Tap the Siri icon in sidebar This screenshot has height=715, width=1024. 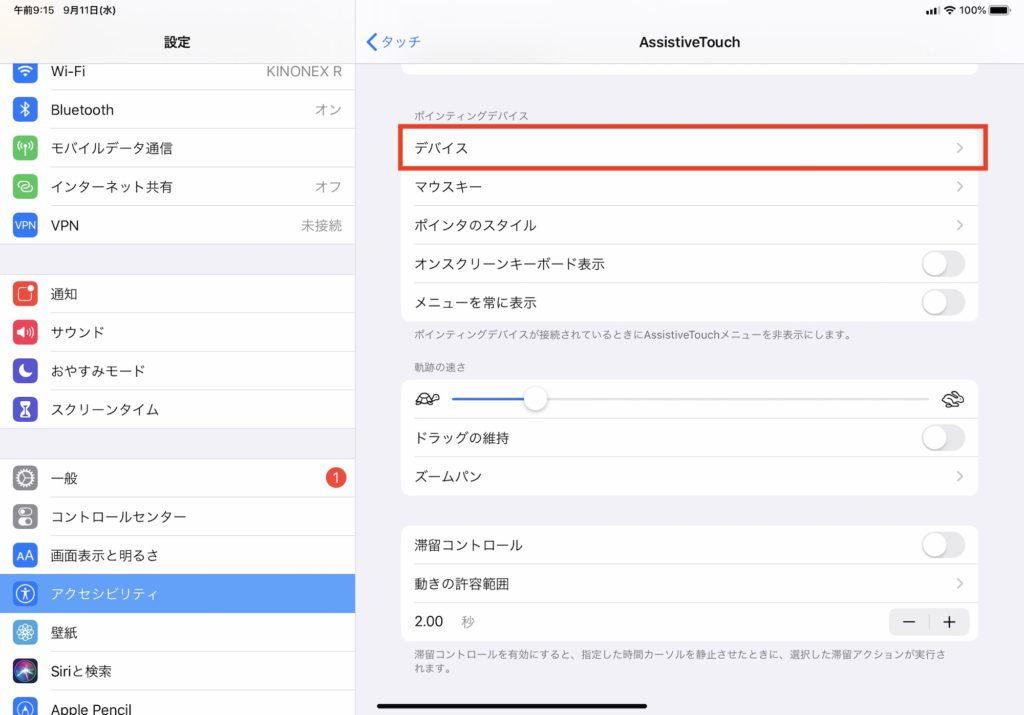[25, 671]
